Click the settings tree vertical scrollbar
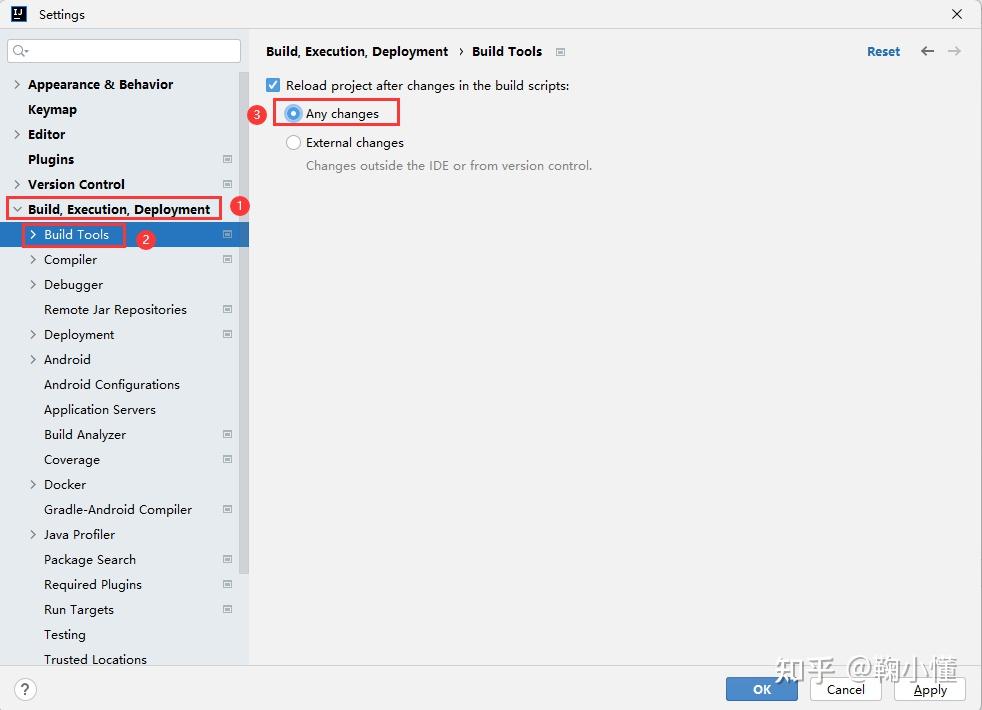This screenshot has height=710, width=982. point(244,322)
